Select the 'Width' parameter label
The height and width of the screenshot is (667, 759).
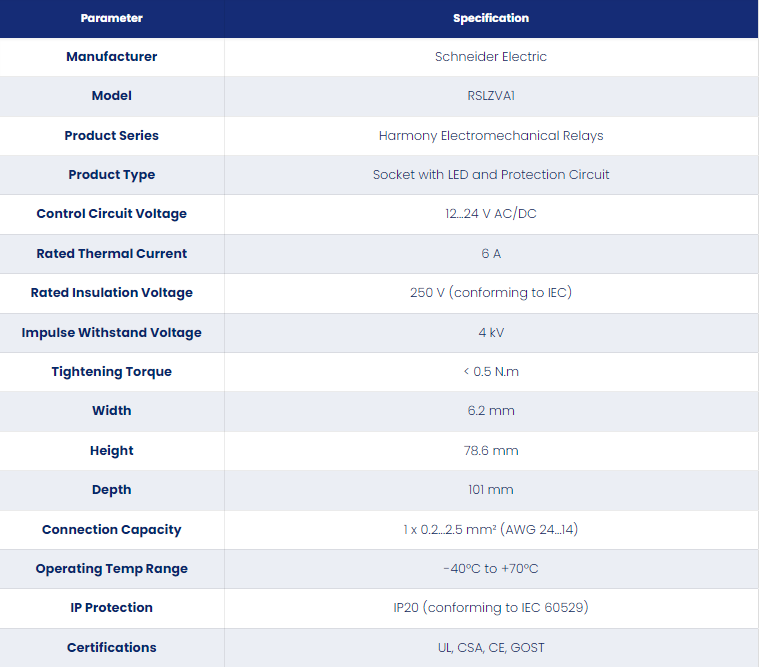111,411
